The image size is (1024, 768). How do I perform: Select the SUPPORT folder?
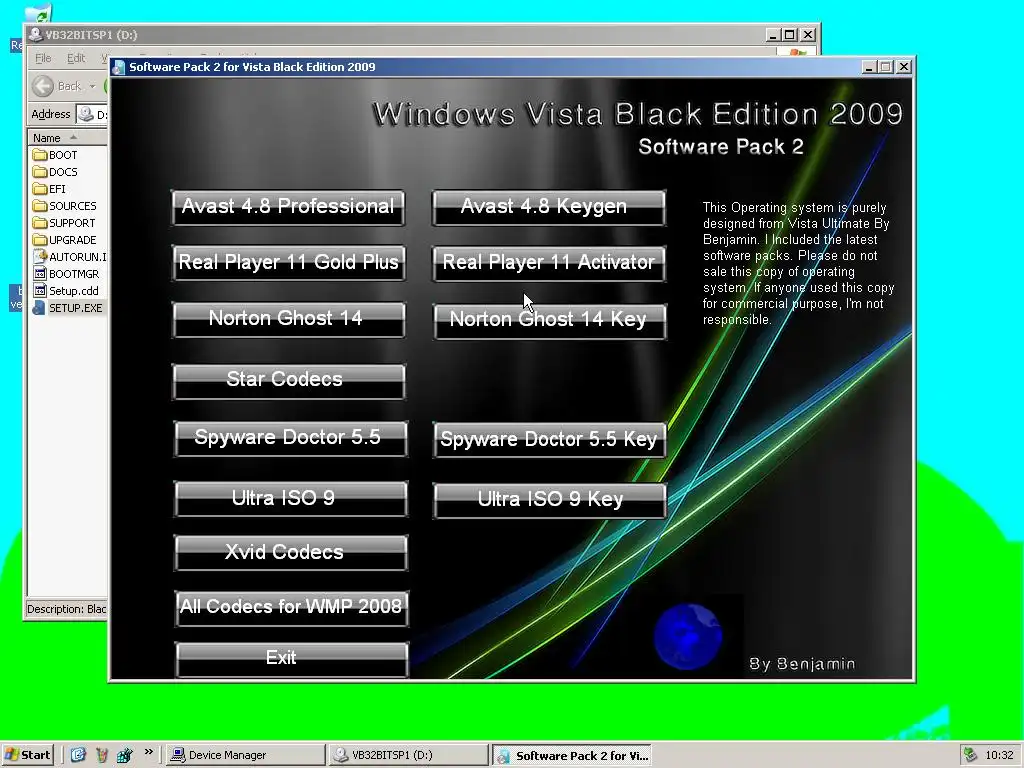65,223
